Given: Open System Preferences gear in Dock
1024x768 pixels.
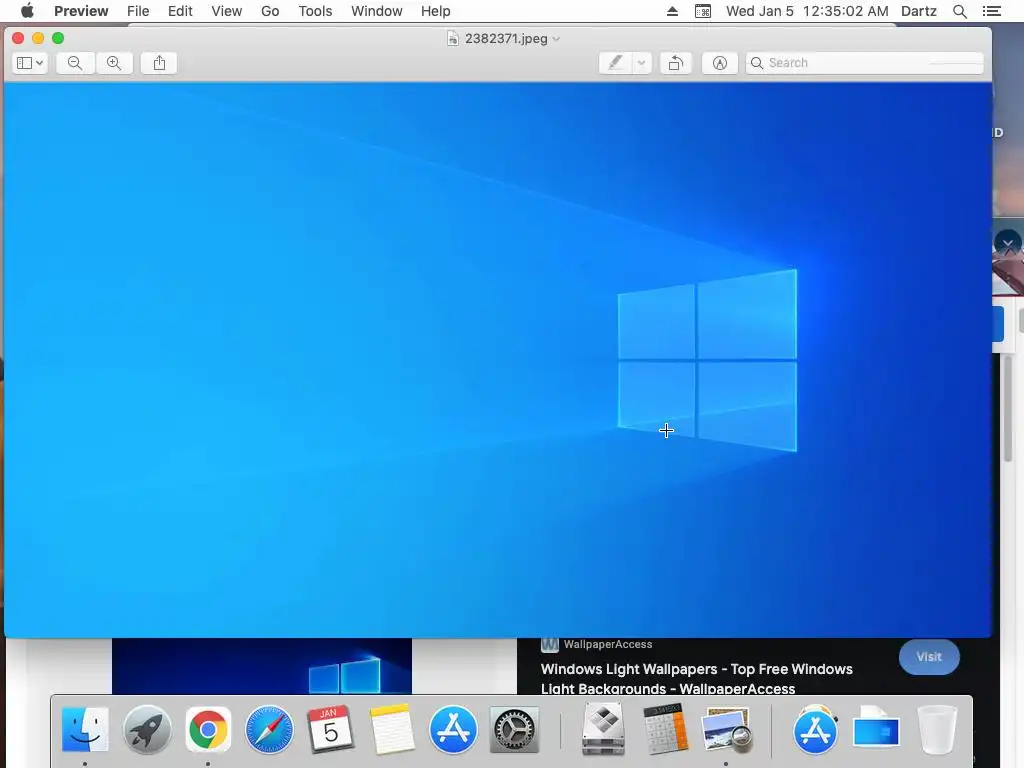Looking at the screenshot, I should click(x=515, y=729).
